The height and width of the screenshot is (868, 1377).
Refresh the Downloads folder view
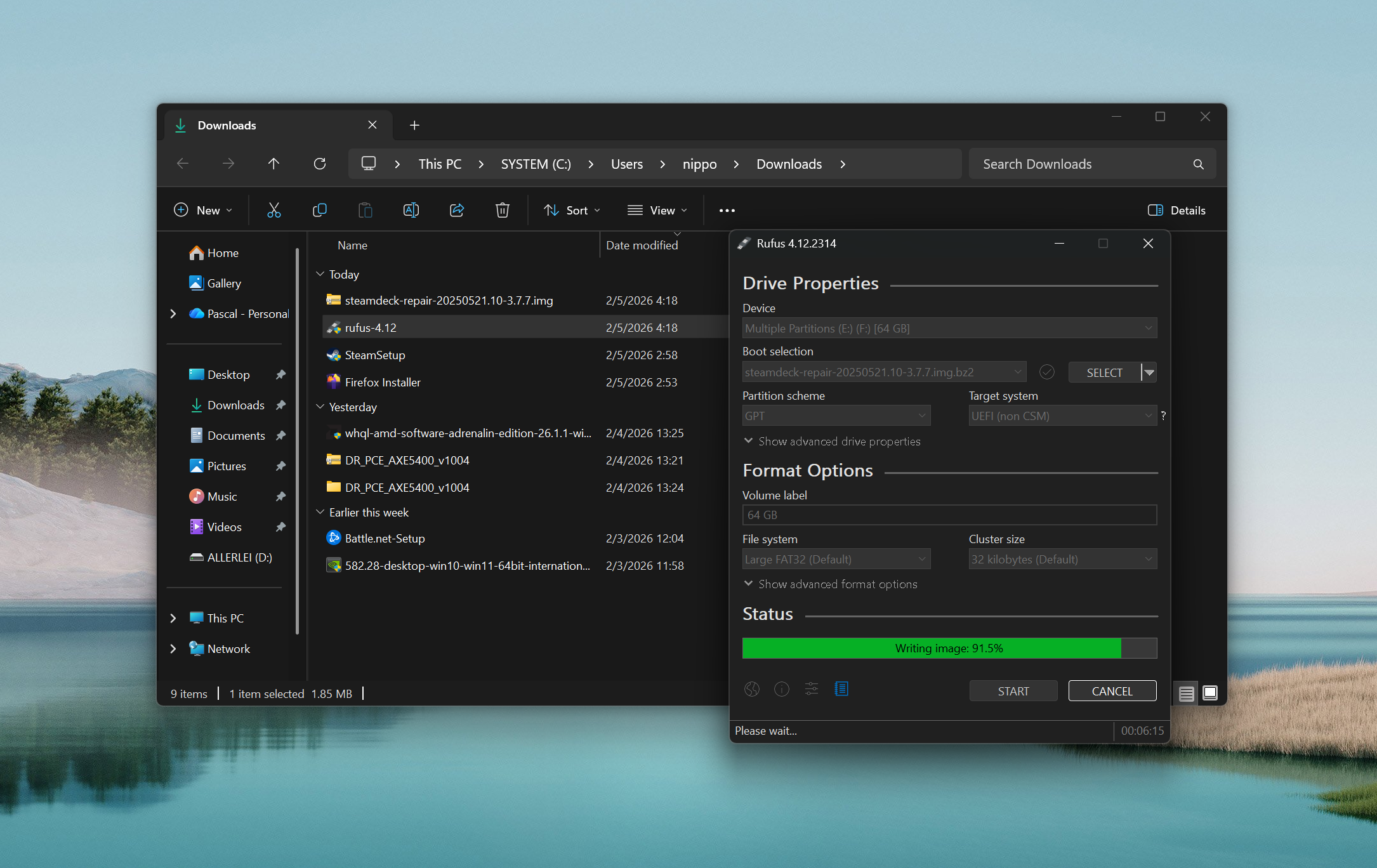[320, 164]
